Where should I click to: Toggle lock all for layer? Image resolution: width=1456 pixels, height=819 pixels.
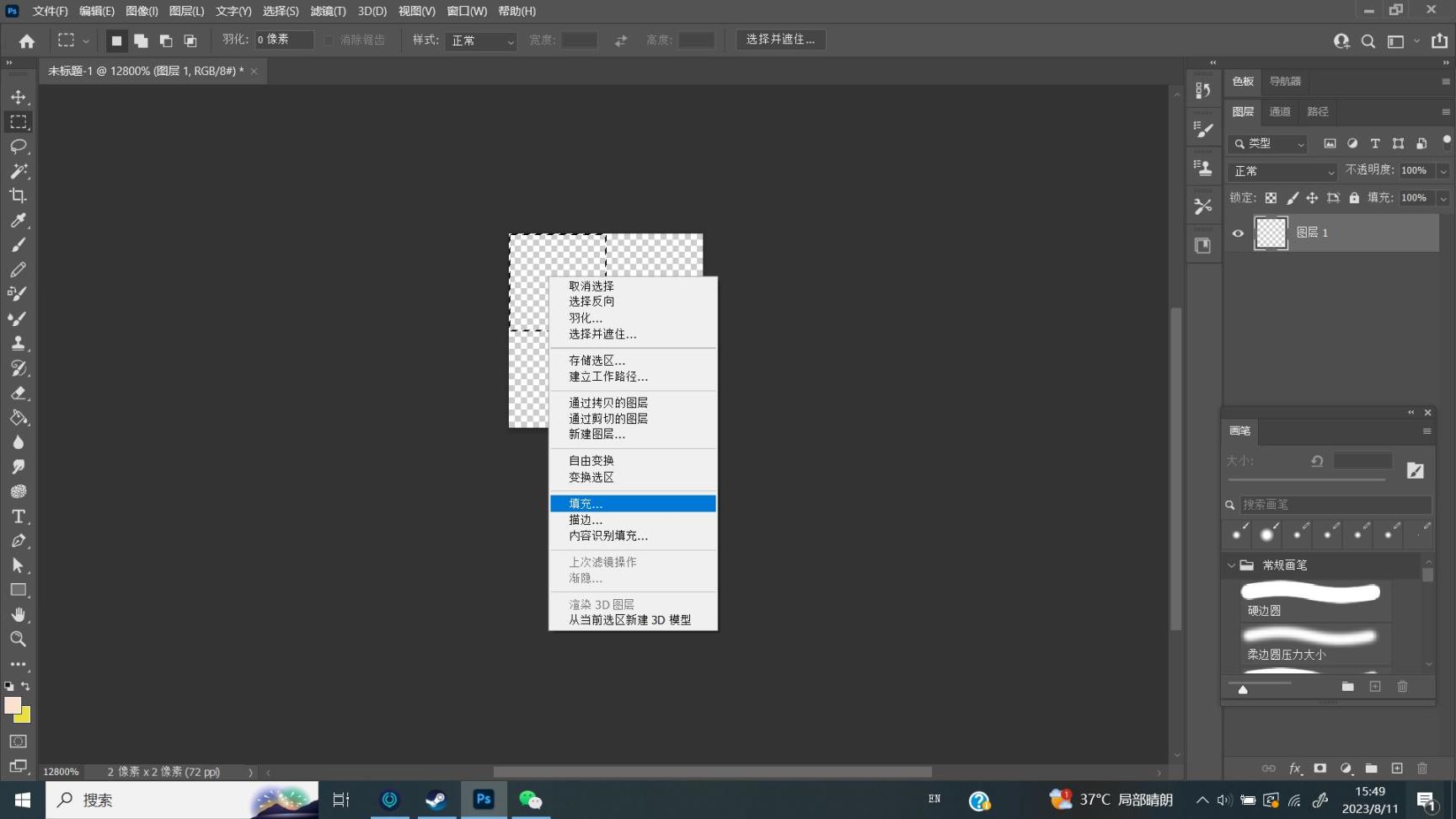pyautogui.click(x=1354, y=198)
